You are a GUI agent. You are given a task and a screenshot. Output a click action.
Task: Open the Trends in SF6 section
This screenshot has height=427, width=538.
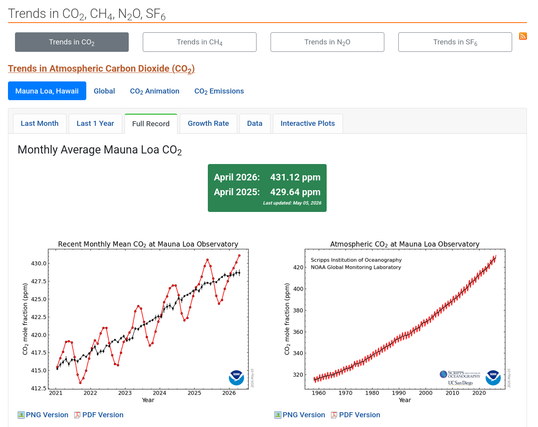(455, 42)
